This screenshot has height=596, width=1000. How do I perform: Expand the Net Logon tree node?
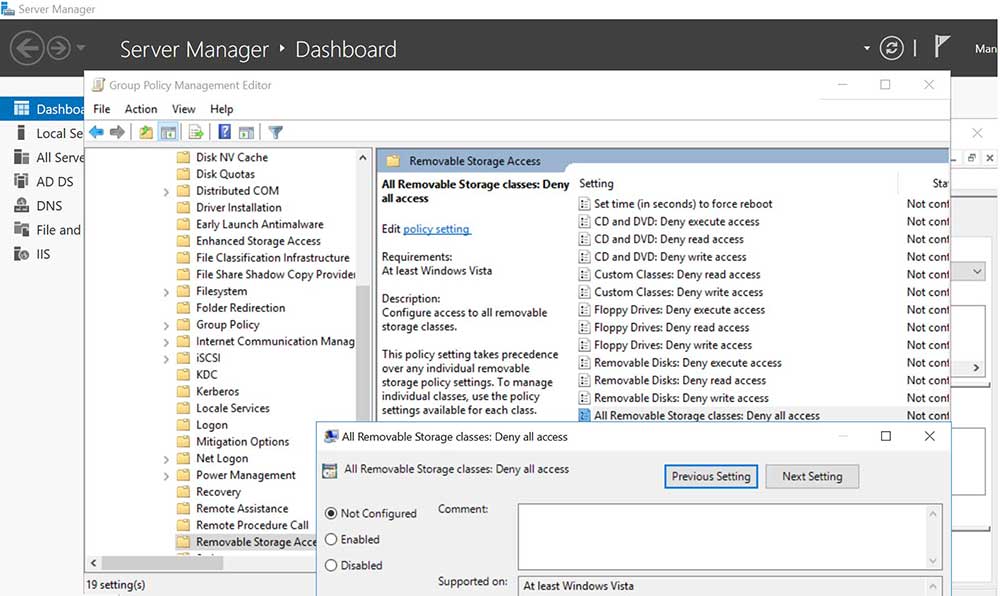coord(166,459)
